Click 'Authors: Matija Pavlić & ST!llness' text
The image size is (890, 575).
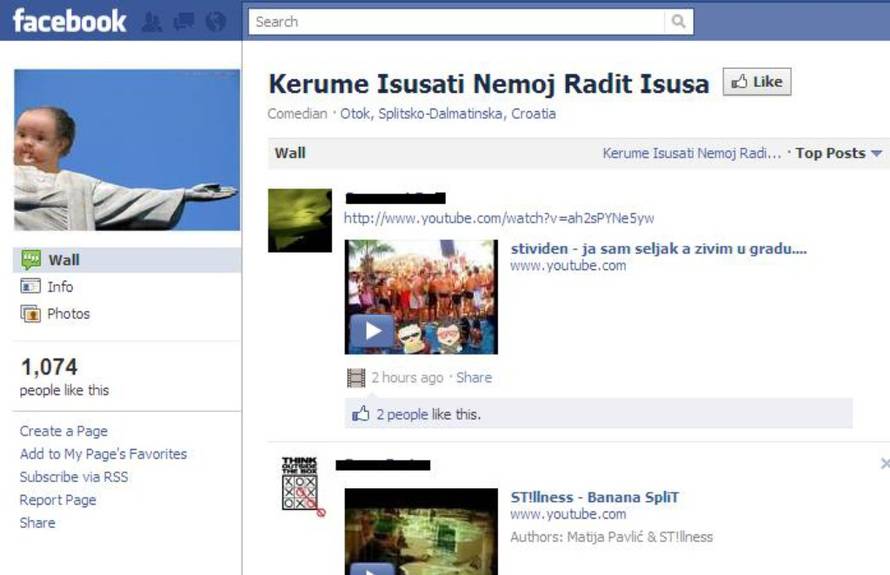point(611,537)
